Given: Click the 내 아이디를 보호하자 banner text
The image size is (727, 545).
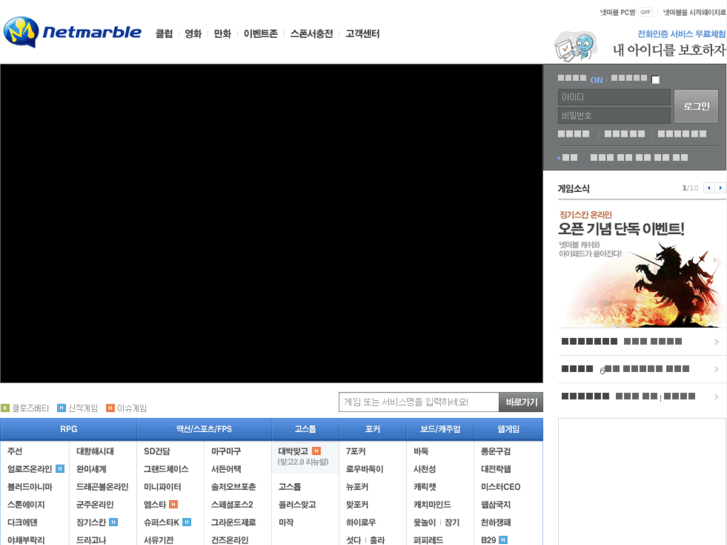Looking at the screenshot, I should [669, 50].
